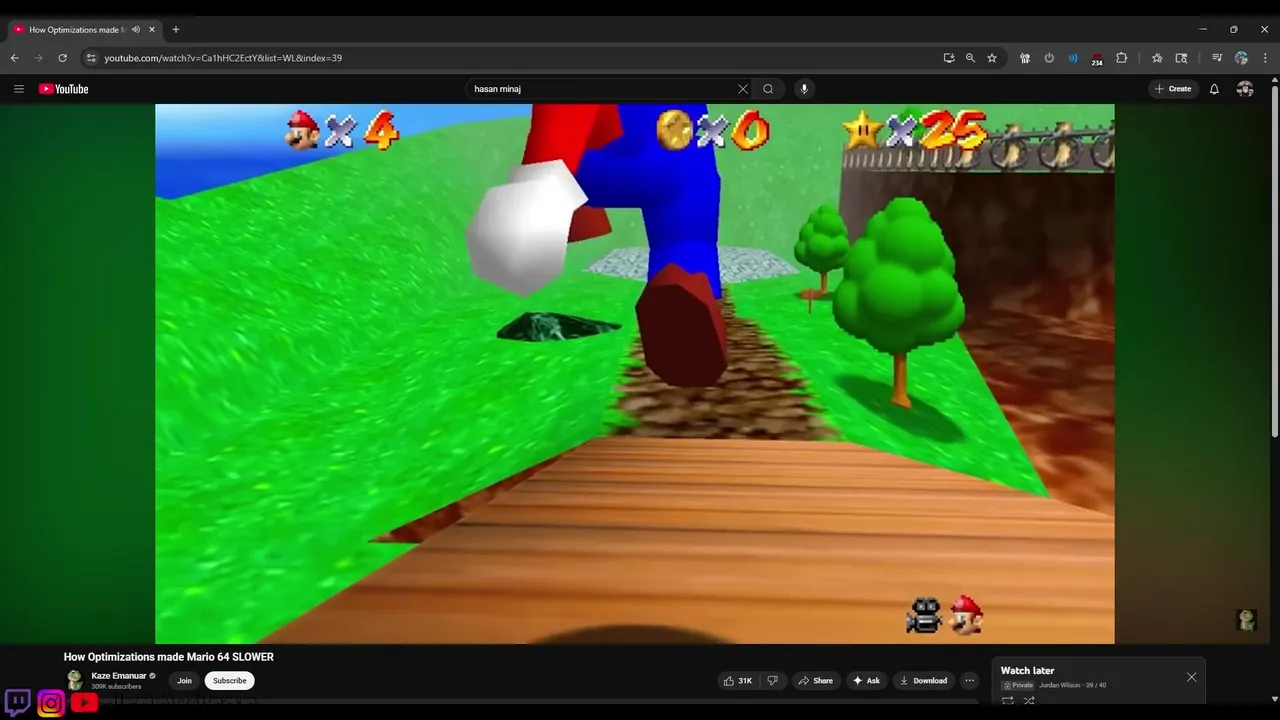Open the equalizer-style extension icon

[1025, 58]
